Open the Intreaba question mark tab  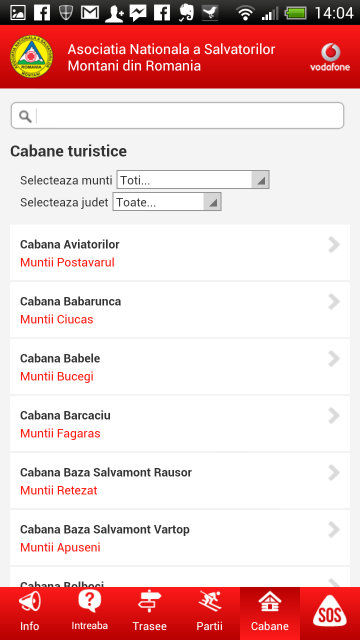click(x=89, y=613)
